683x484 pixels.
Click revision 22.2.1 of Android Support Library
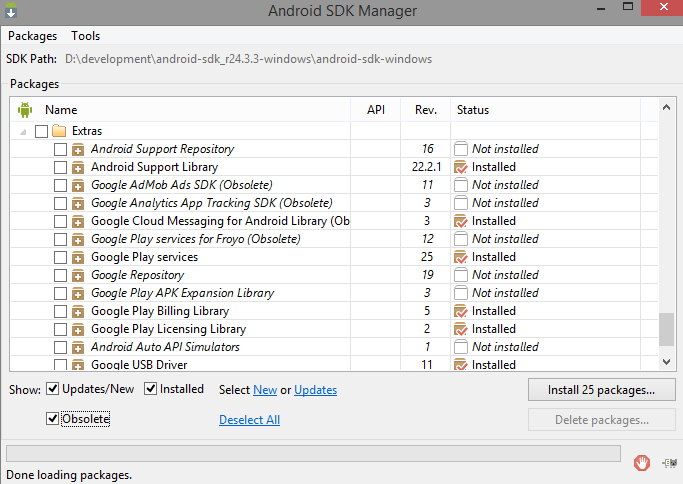pyautogui.click(x=426, y=167)
